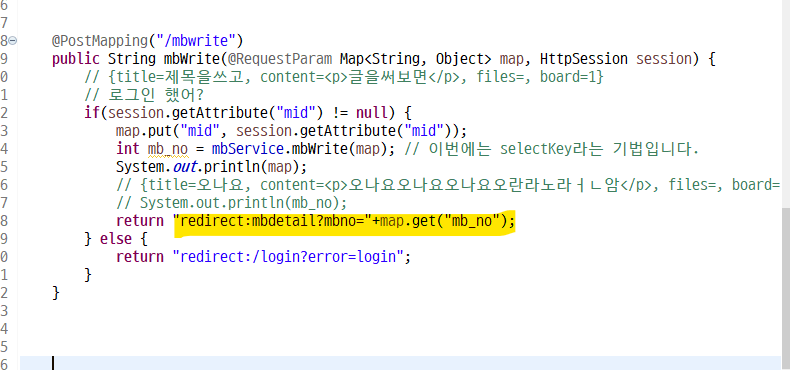The height and width of the screenshot is (370, 790).
Task: Click the commented-out println(mb_no) line
Action: (232, 203)
